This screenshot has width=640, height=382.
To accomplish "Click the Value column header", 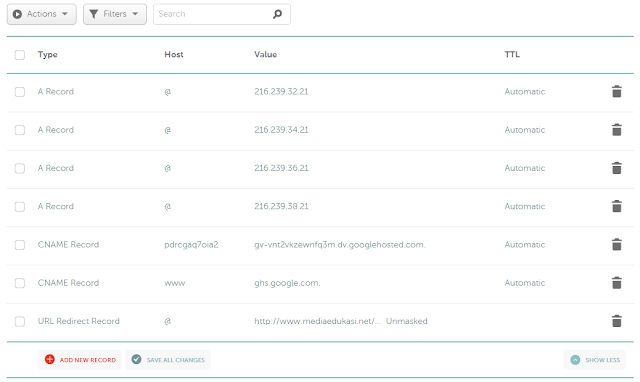I will (266, 54).
